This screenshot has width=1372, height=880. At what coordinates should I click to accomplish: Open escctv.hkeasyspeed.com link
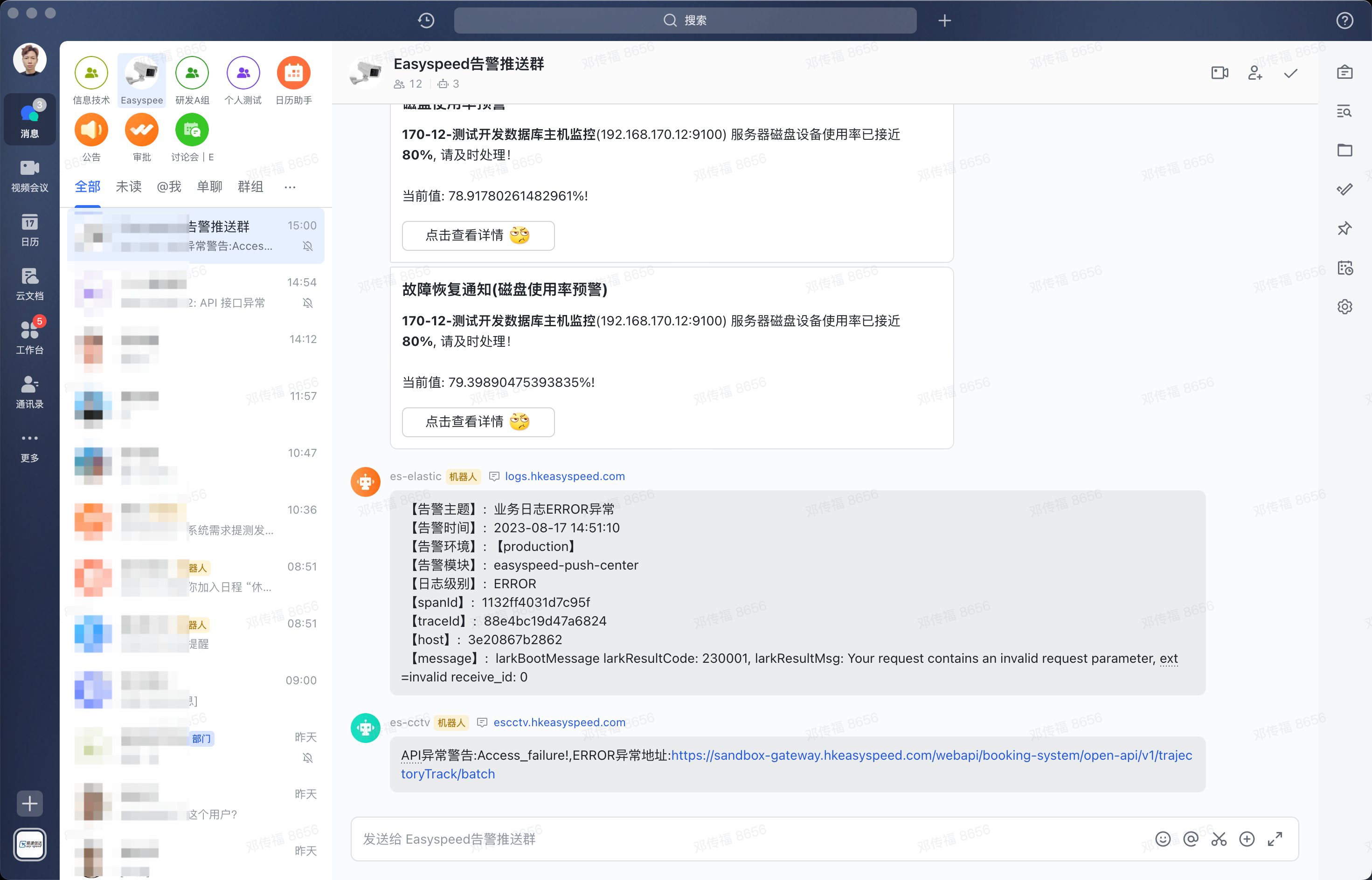[x=559, y=722]
